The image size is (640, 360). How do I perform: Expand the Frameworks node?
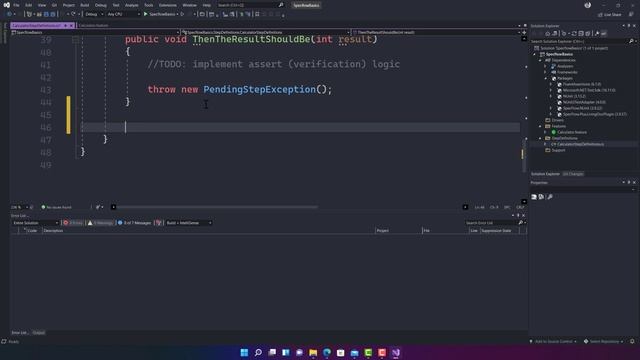(x=545, y=72)
